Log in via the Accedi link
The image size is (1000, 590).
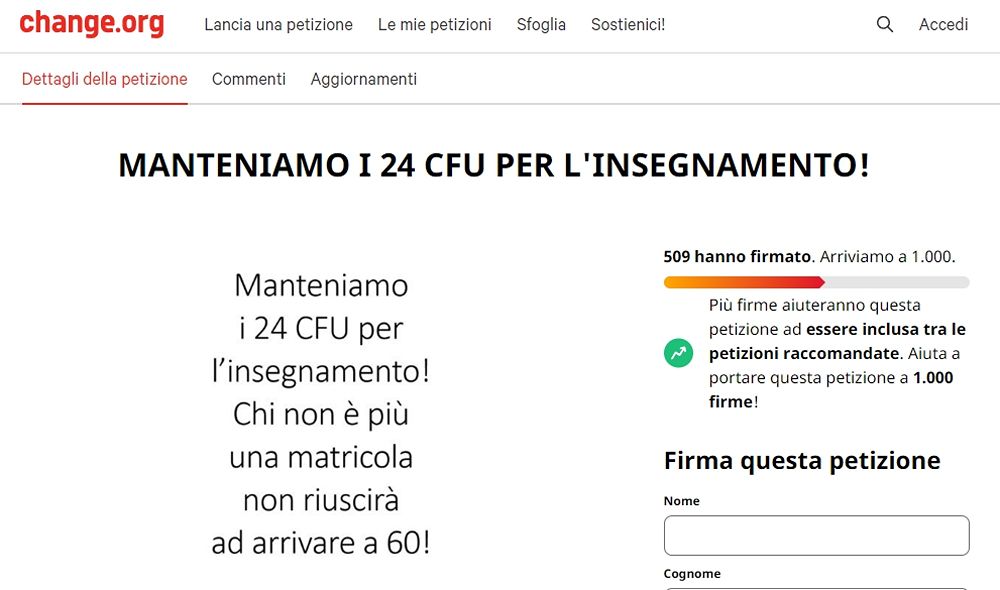(x=942, y=24)
